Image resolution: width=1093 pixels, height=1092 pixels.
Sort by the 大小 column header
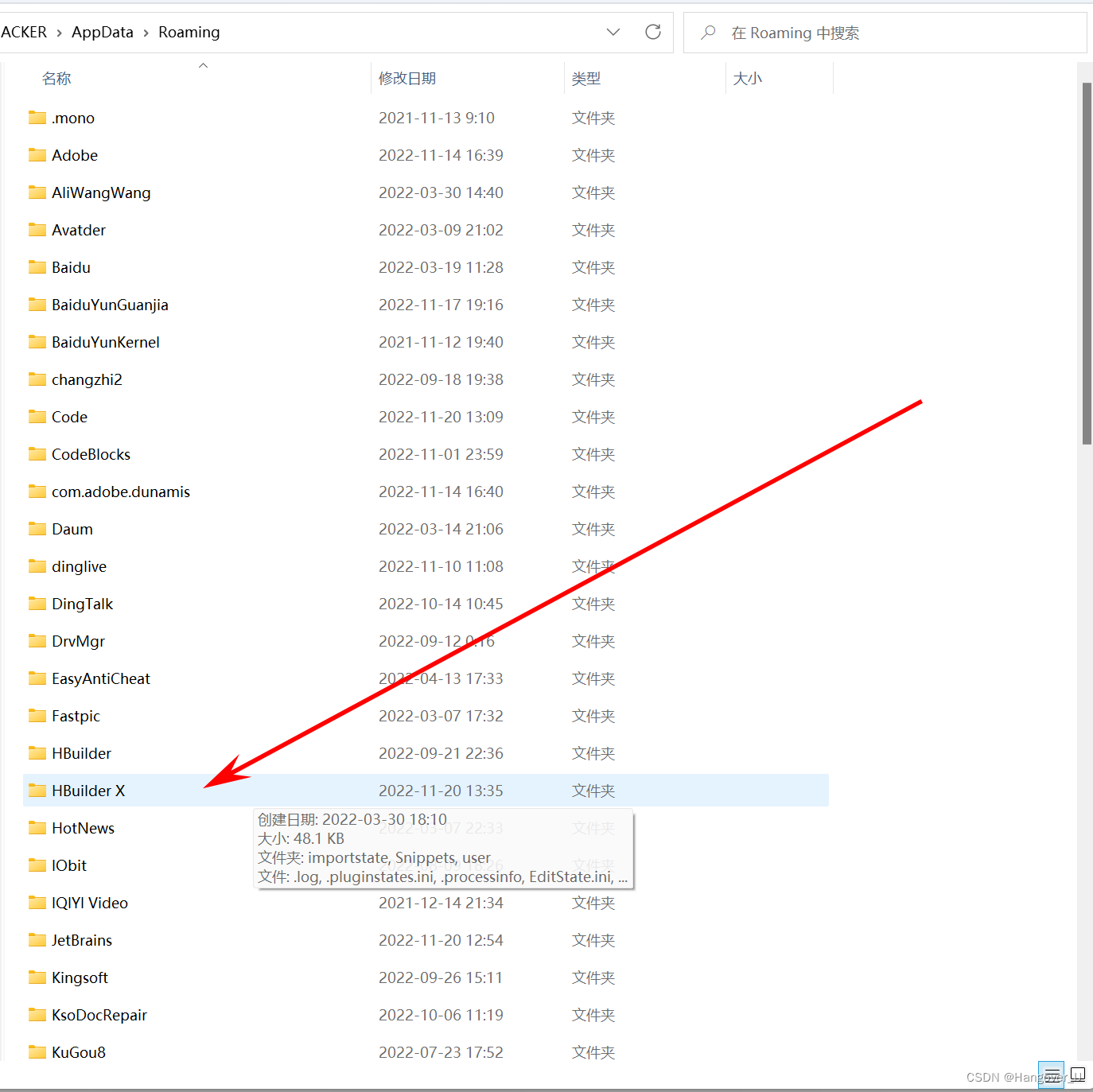pyautogui.click(x=747, y=78)
